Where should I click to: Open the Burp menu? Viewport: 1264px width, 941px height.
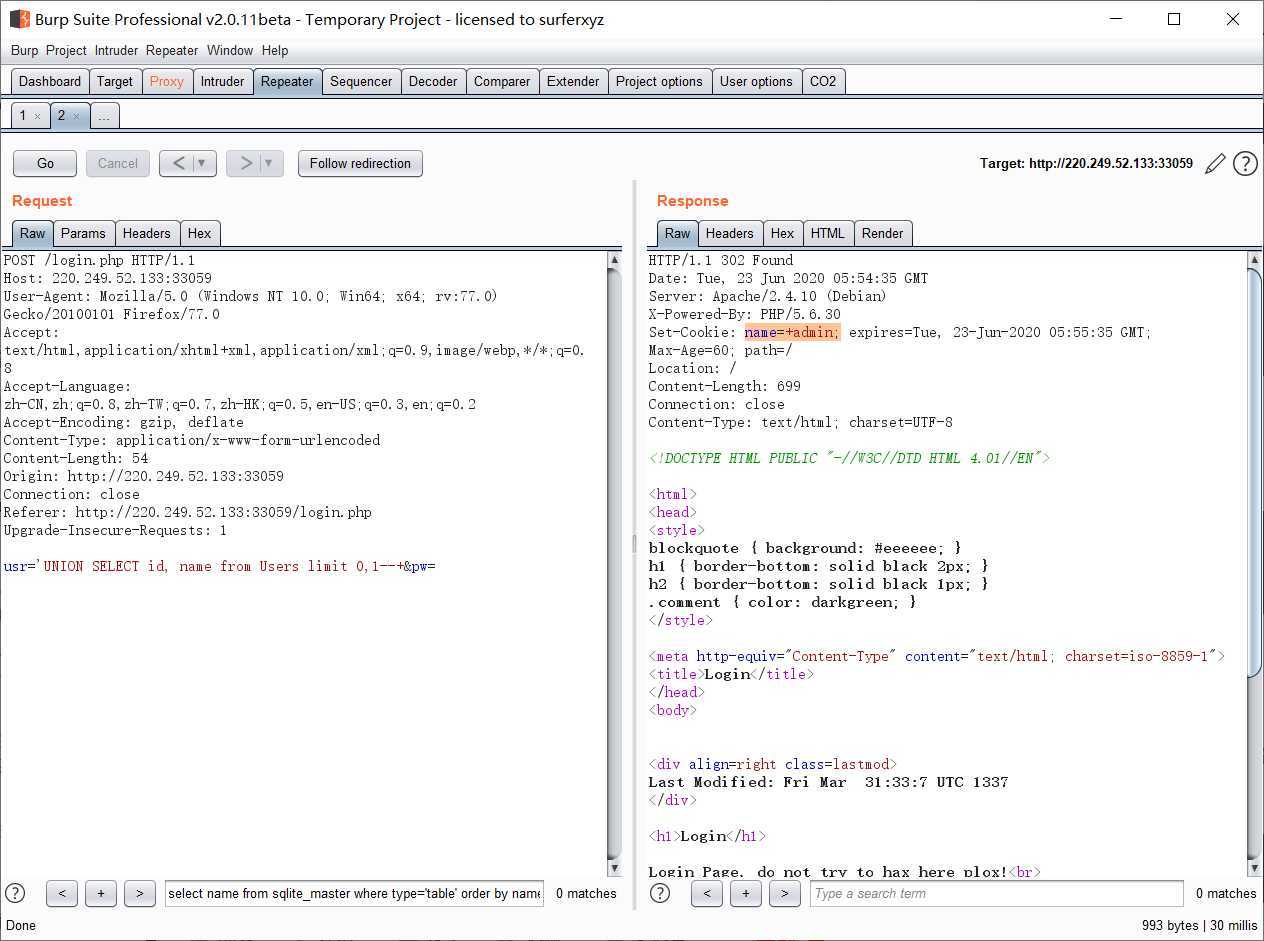click(x=24, y=50)
